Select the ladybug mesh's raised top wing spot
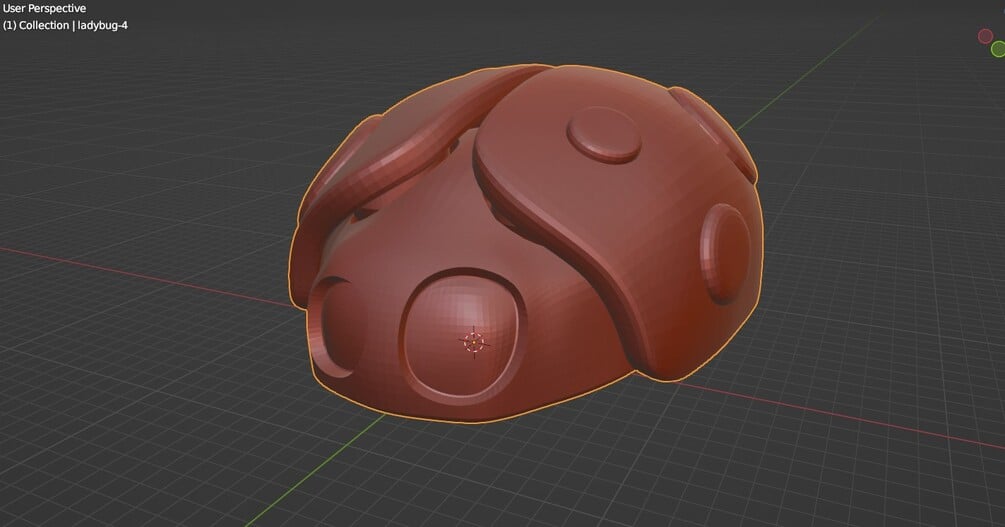This screenshot has width=1005, height=527. [604, 135]
